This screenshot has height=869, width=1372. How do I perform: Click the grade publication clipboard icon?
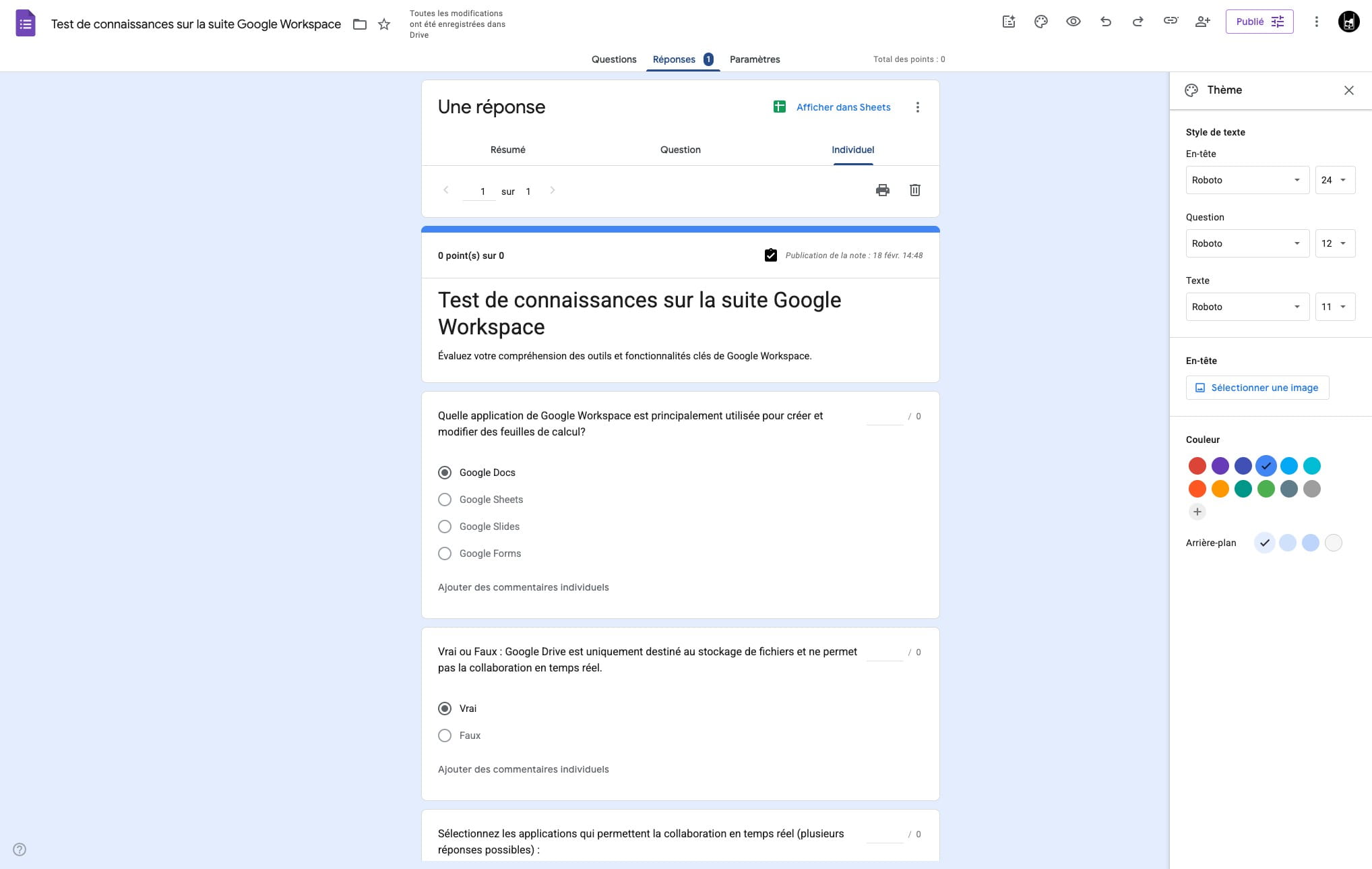tap(771, 255)
